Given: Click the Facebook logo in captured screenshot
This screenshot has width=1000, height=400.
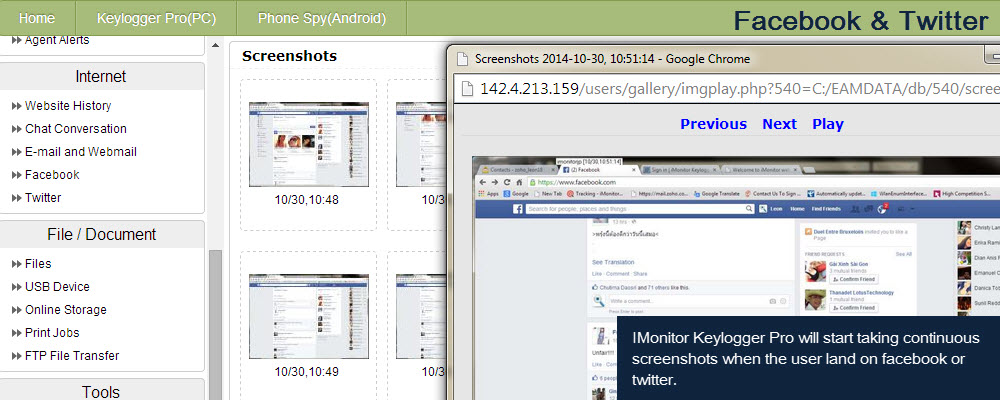Looking at the screenshot, I should [518, 209].
